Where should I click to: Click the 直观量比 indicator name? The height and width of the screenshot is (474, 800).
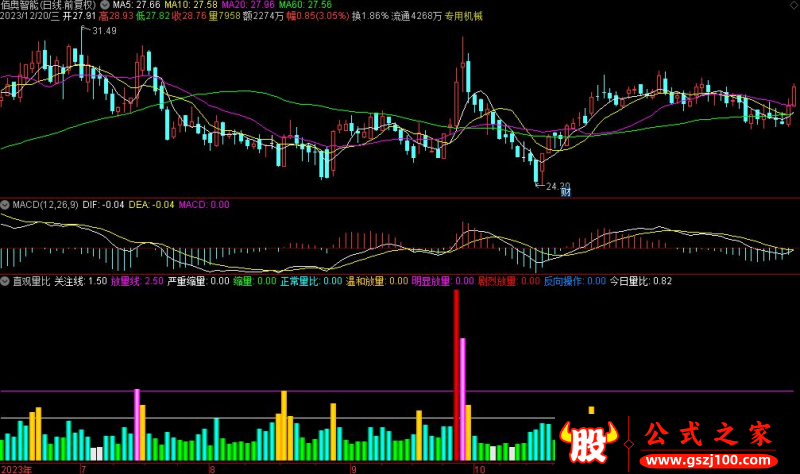(x=31, y=281)
